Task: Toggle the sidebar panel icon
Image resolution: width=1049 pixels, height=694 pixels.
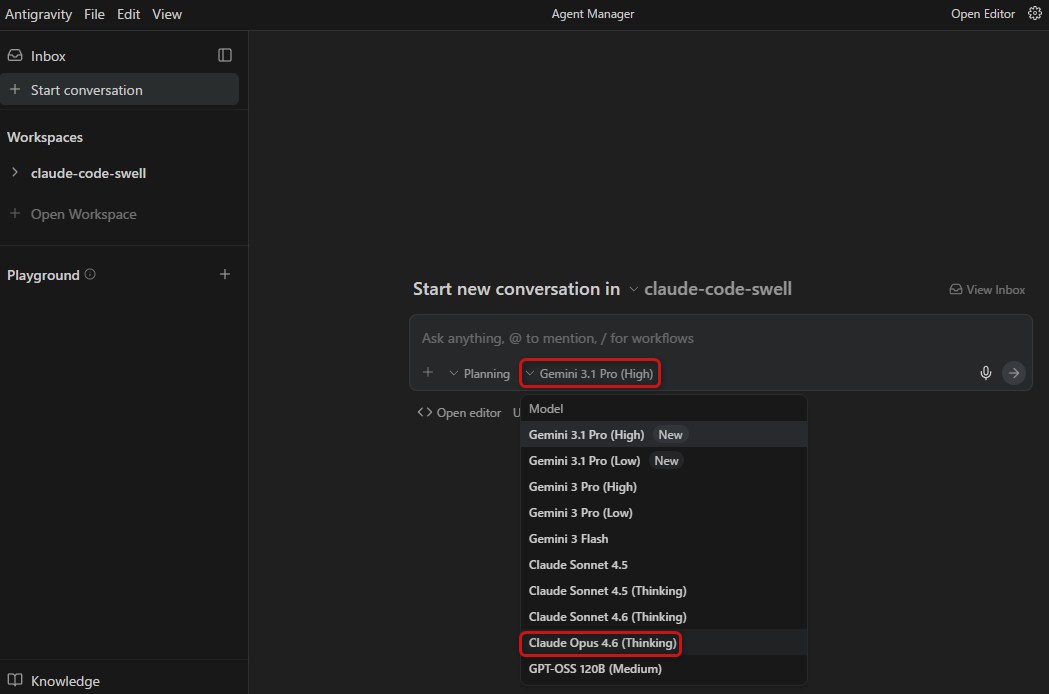Action: 225,56
